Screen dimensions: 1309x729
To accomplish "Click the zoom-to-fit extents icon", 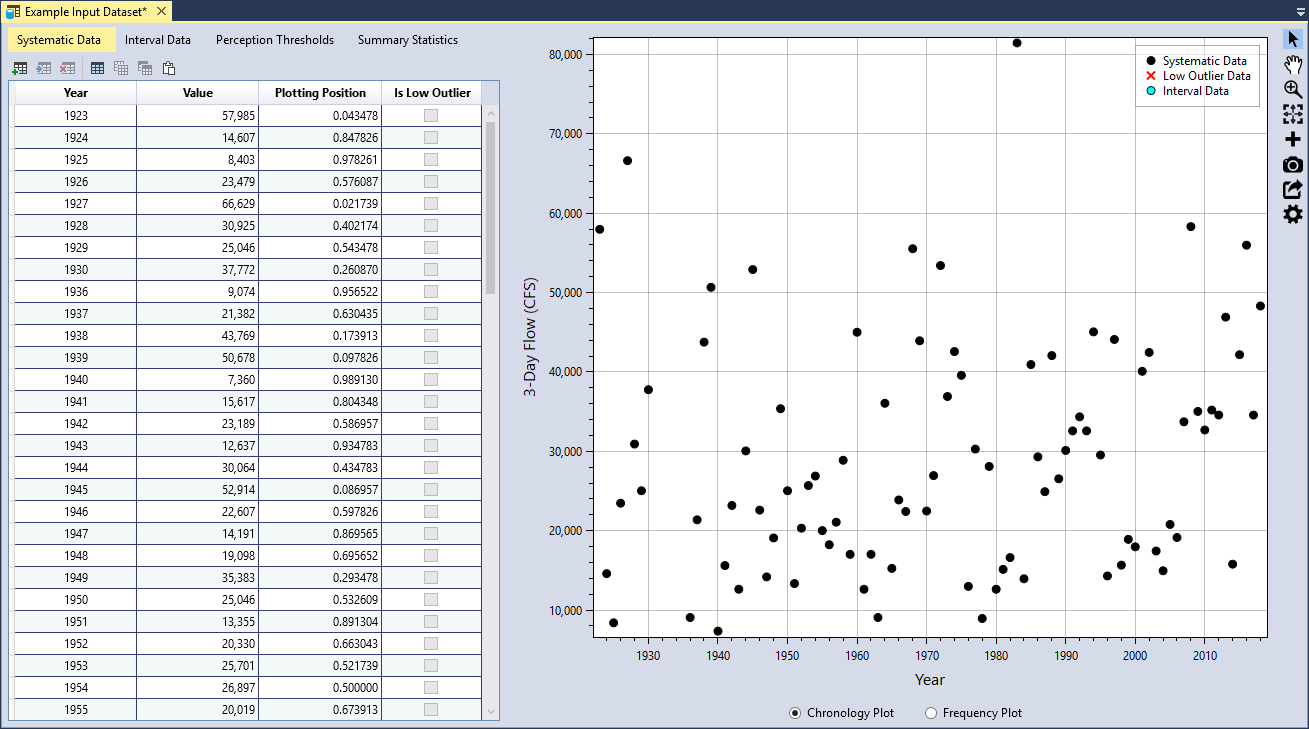I will [1293, 114].
